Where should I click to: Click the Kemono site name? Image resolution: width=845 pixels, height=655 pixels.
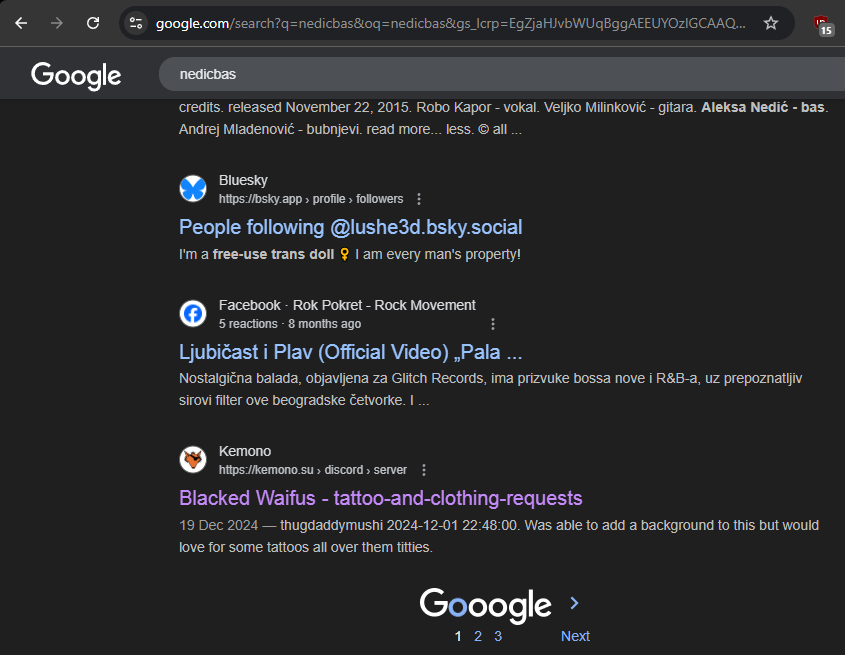245,451
